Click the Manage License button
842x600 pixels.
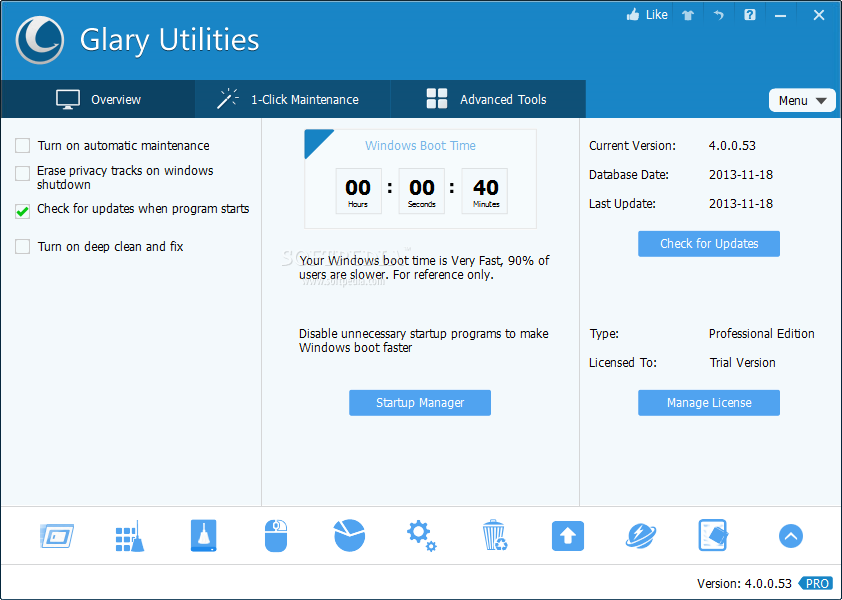click(x=709, y=403)
